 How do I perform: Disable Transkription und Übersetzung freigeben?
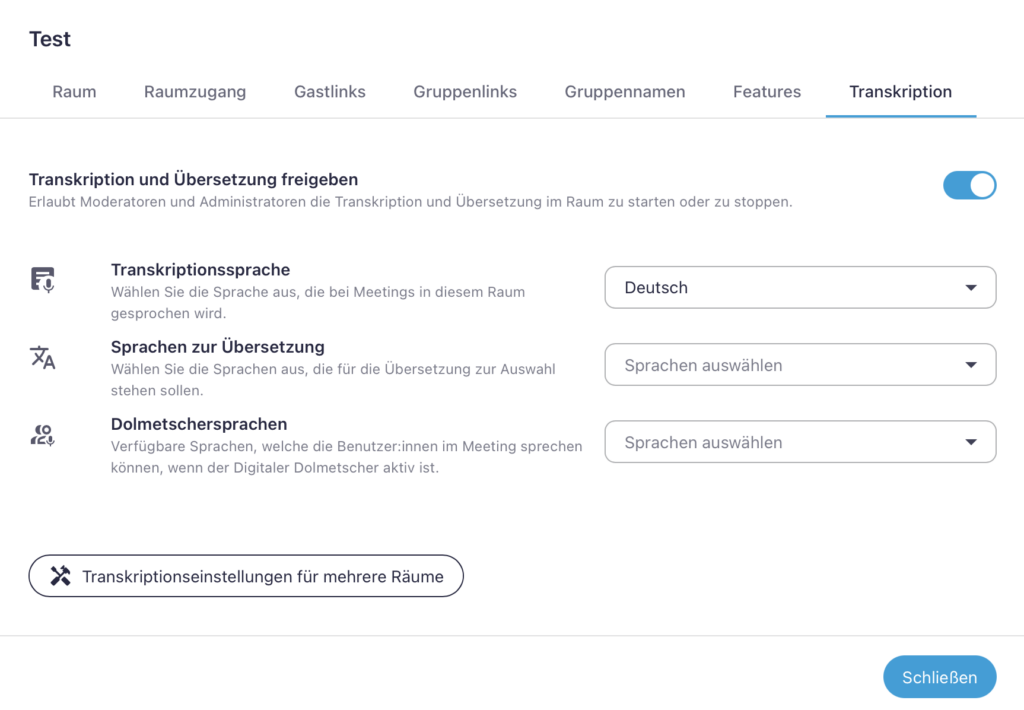point(969,185)
